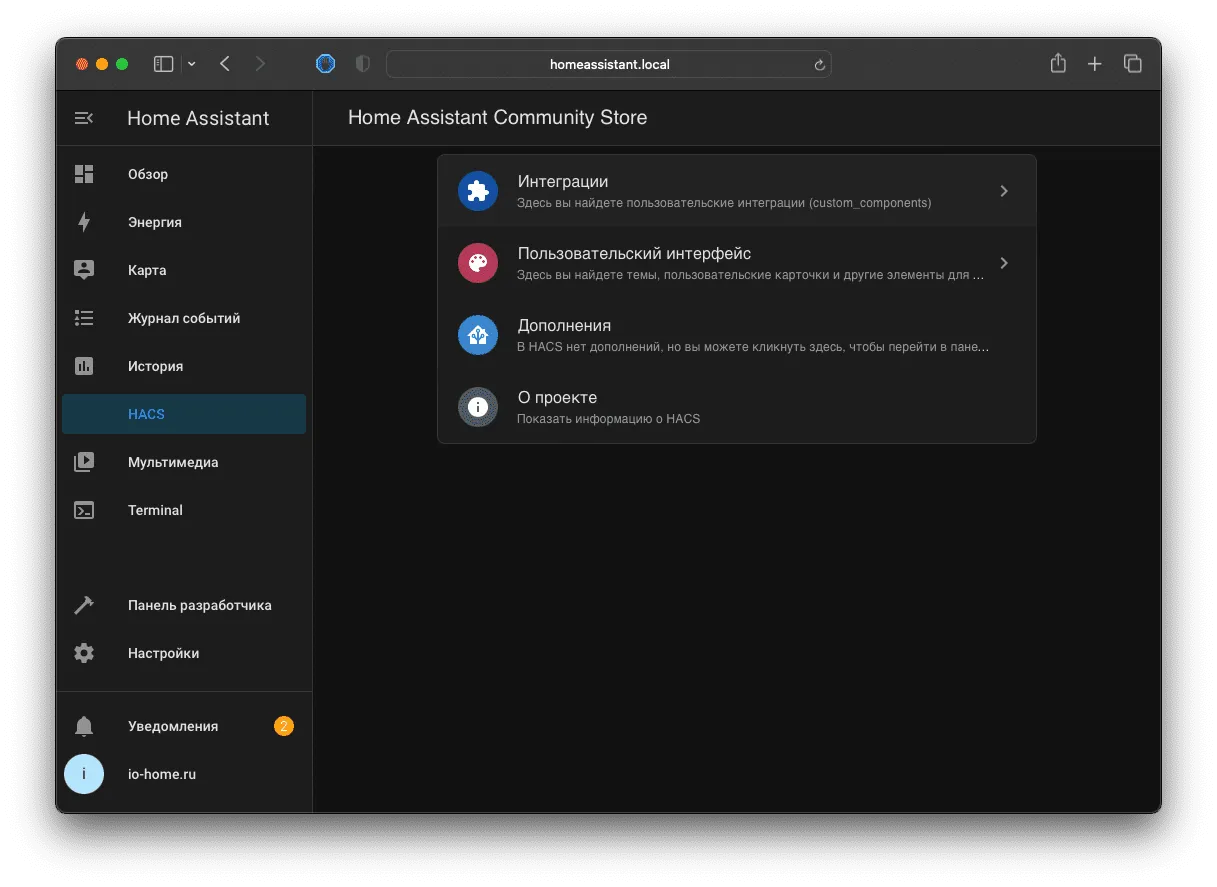Click the Панель разработчика hammer icon
Image resolution: width=1217 pixels, height=887 pixels.
(x=84, y=605)
